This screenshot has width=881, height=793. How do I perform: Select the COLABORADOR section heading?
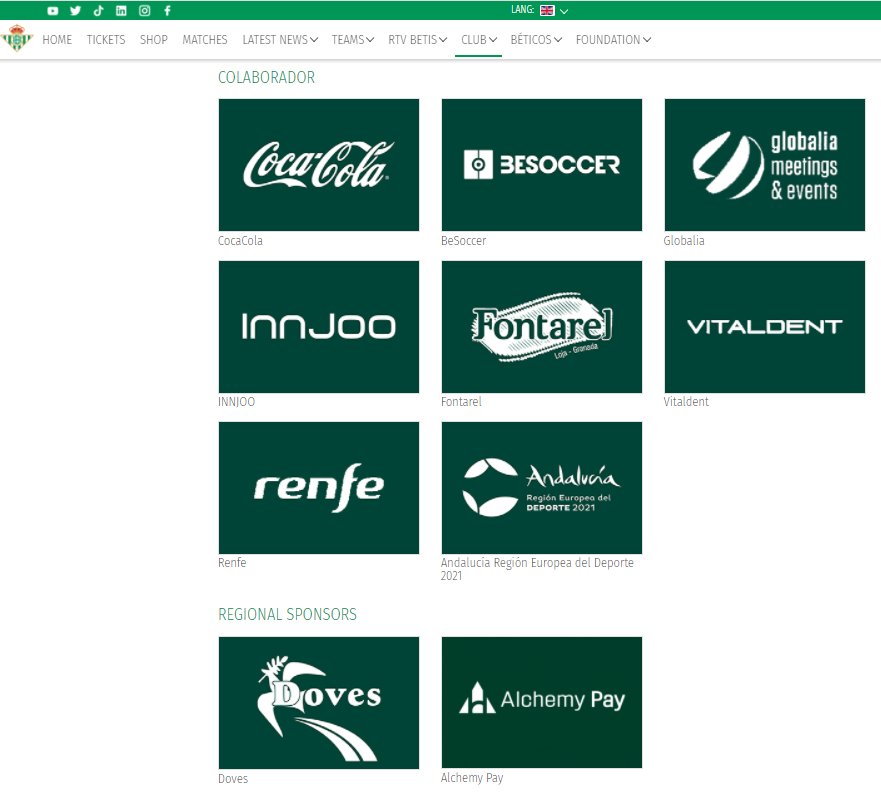tap(266, 78)
